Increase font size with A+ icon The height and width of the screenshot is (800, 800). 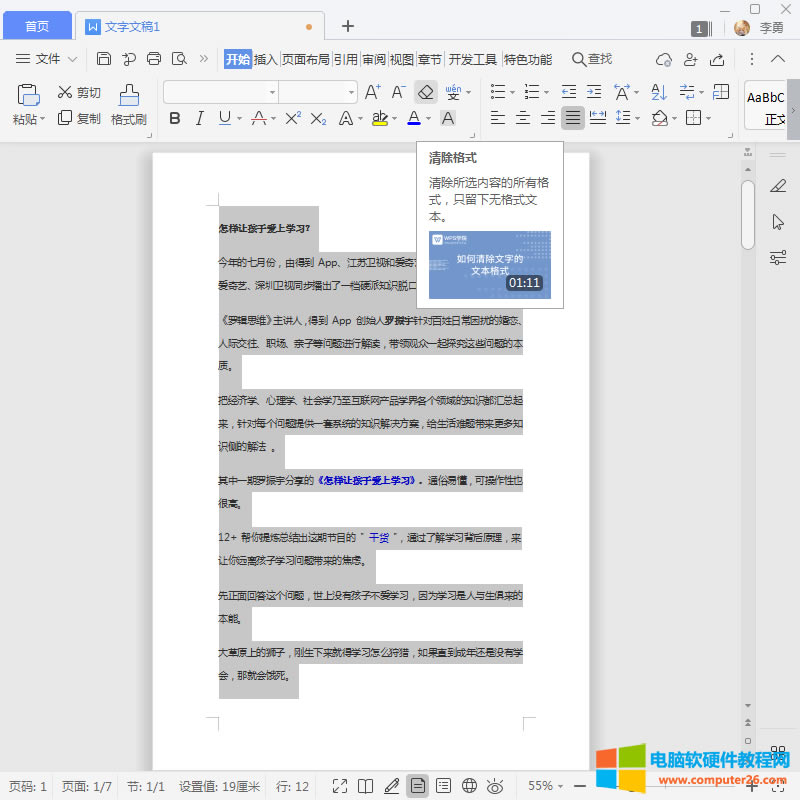click(x=372, y=92)
